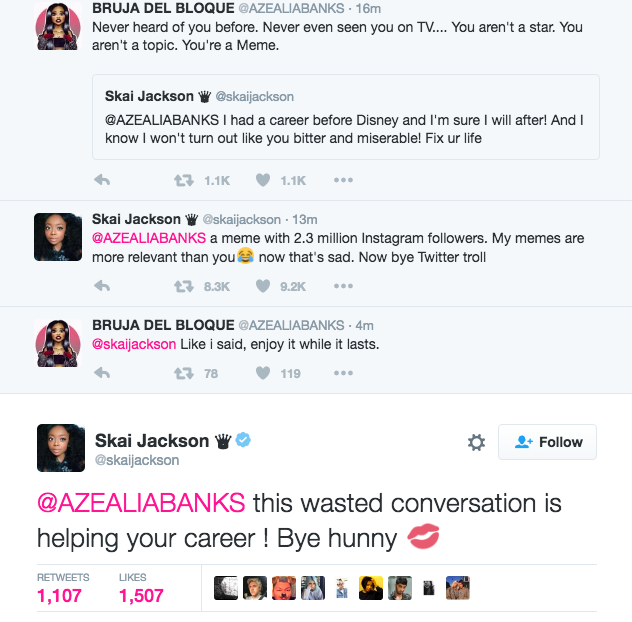The image size is (632, 622).
Task: Retweet the tweet with 78 retweets
Action: click(184, 373)
